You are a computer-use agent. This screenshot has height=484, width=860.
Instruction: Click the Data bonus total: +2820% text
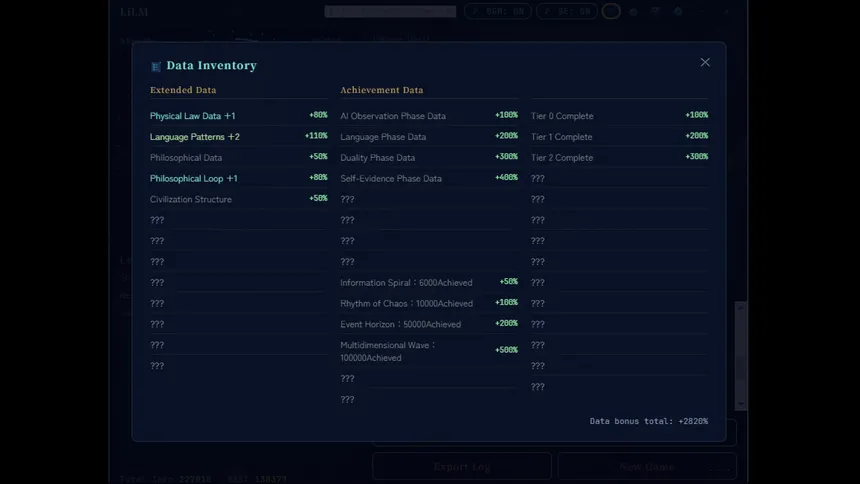point(649,421)
